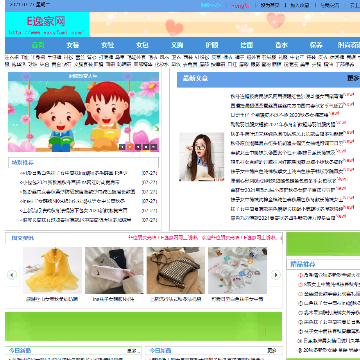This screenshot has width=360, height=360.
Task: Open the first 精品推荐 sidebar article
Action: click(x=332, y=275)
